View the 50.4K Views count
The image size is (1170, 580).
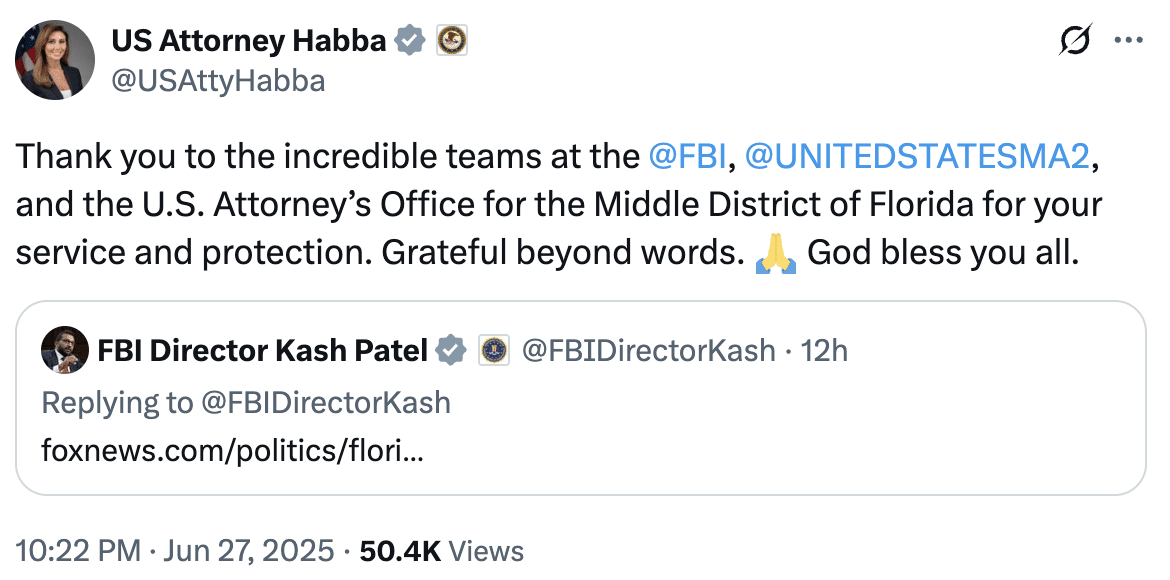(442, 551)
